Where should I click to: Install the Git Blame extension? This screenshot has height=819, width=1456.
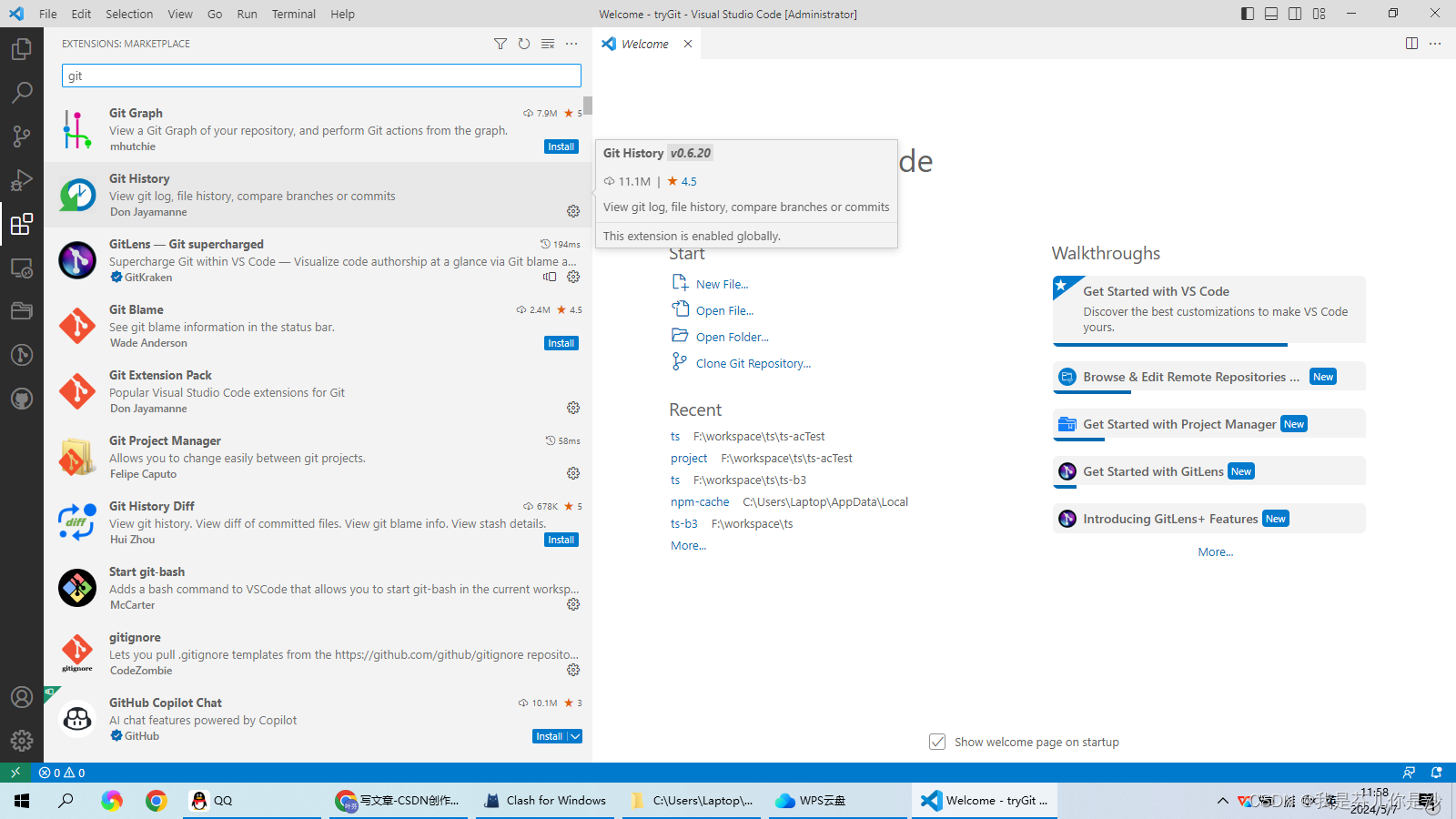tap(561, 343)
